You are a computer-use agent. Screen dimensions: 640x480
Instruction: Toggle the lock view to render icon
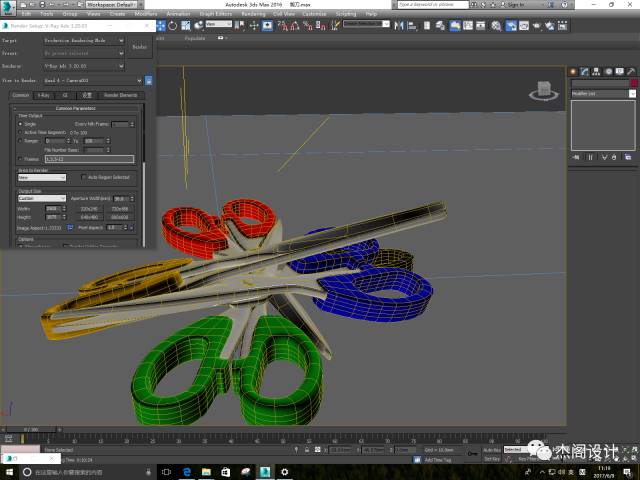click(149, 80)
